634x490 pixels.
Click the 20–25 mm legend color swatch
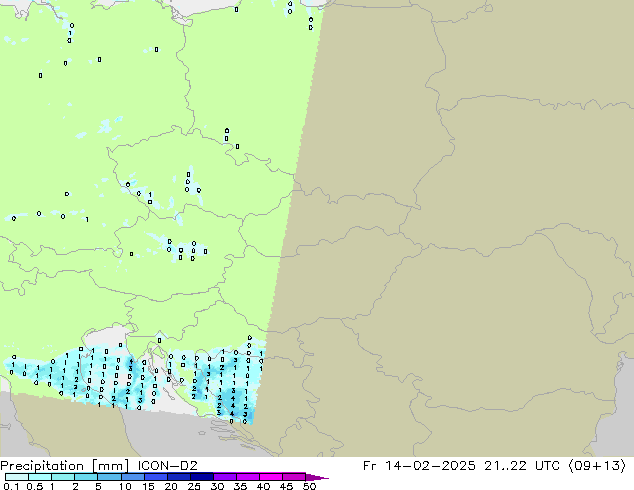[178, 477]
